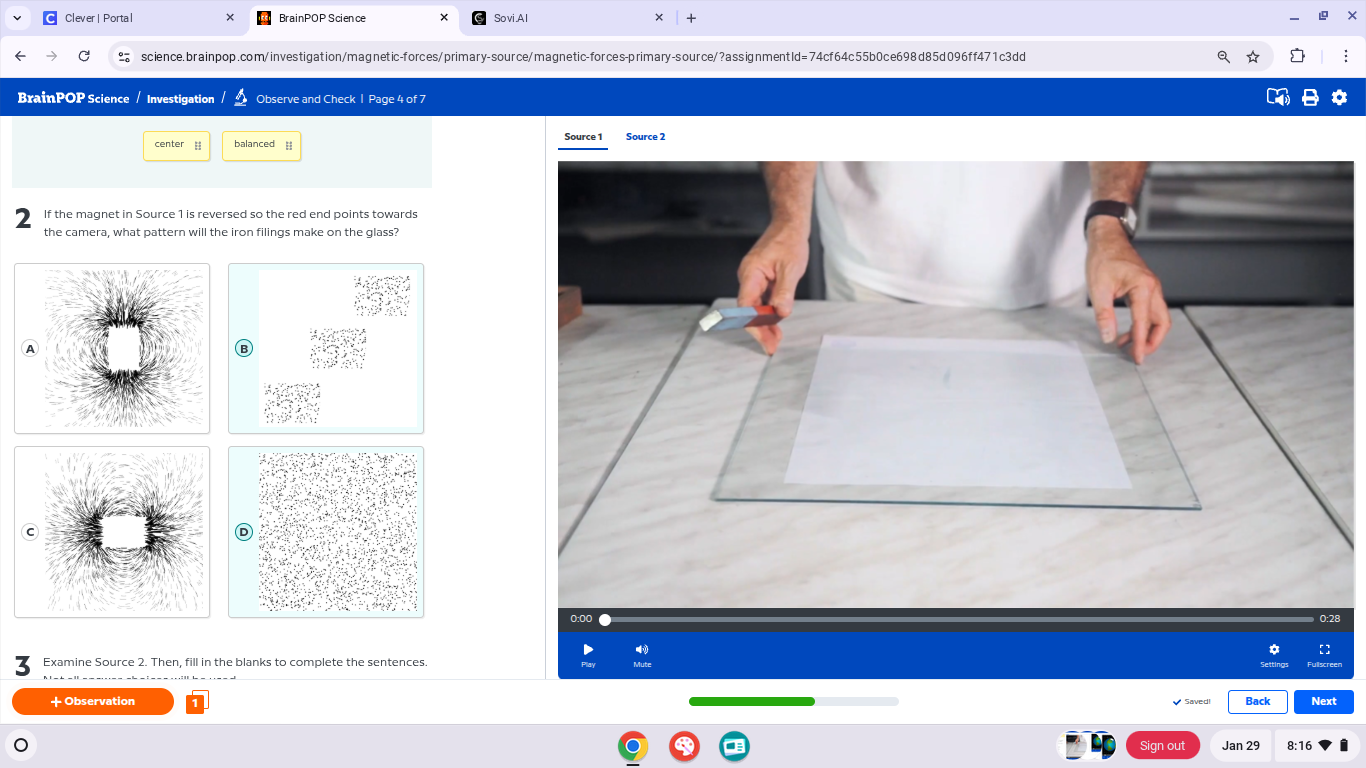Click the Next button
Screen dimensions: 1366x768
[x=1323, y=702]
